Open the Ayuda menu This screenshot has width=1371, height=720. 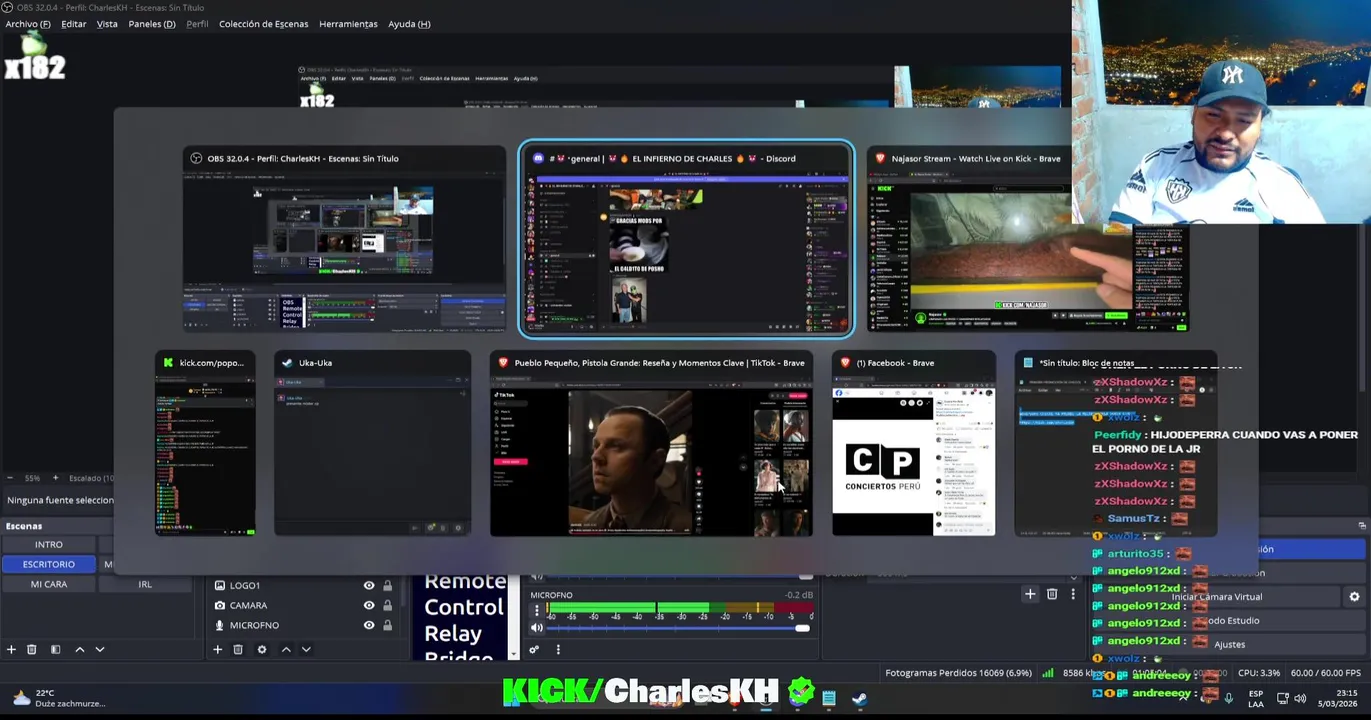(409, 24)
